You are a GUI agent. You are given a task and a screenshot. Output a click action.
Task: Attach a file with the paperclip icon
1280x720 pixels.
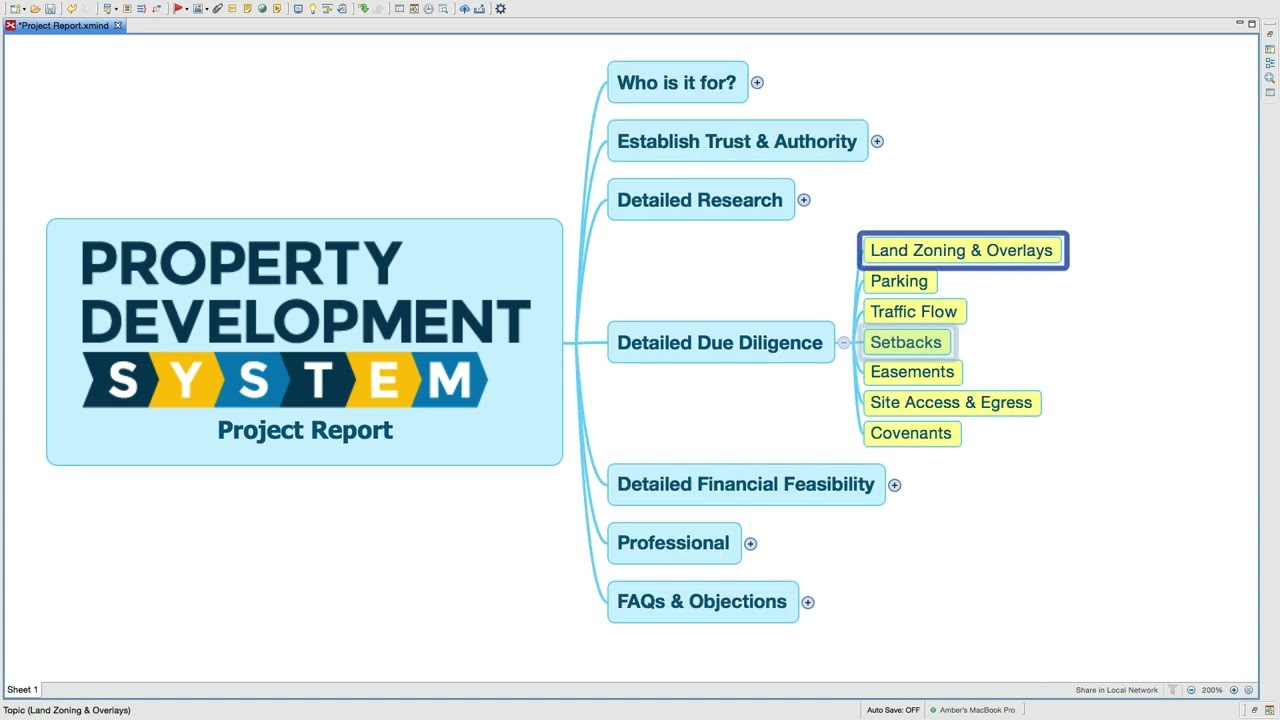click(x=218, y=8)
